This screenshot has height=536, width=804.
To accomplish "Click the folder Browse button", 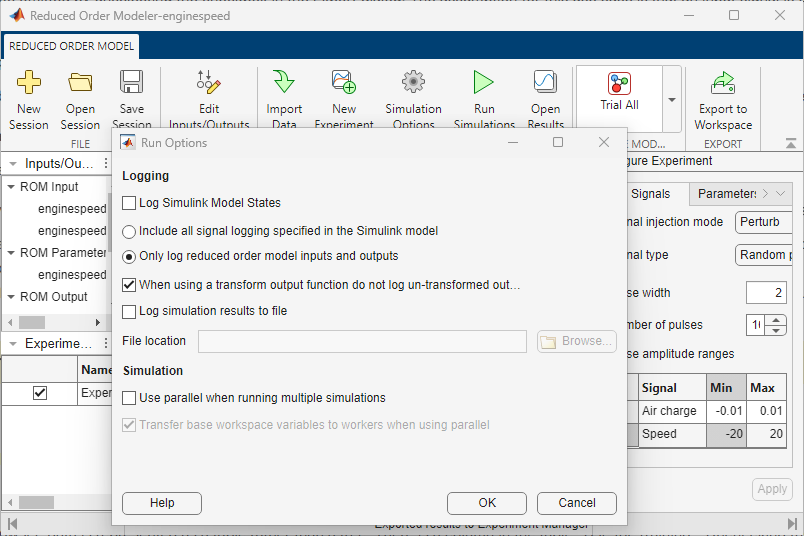I will click(x=577, y=342).
